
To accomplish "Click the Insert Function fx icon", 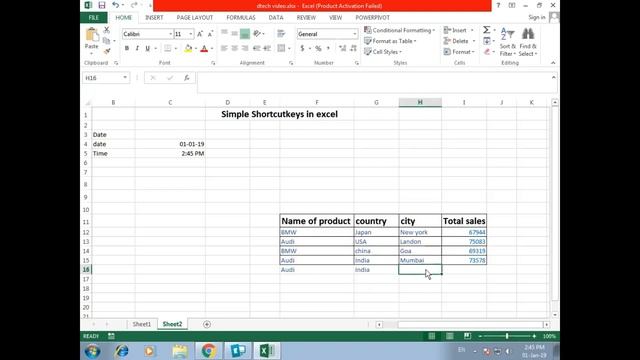I will (187, 78).
